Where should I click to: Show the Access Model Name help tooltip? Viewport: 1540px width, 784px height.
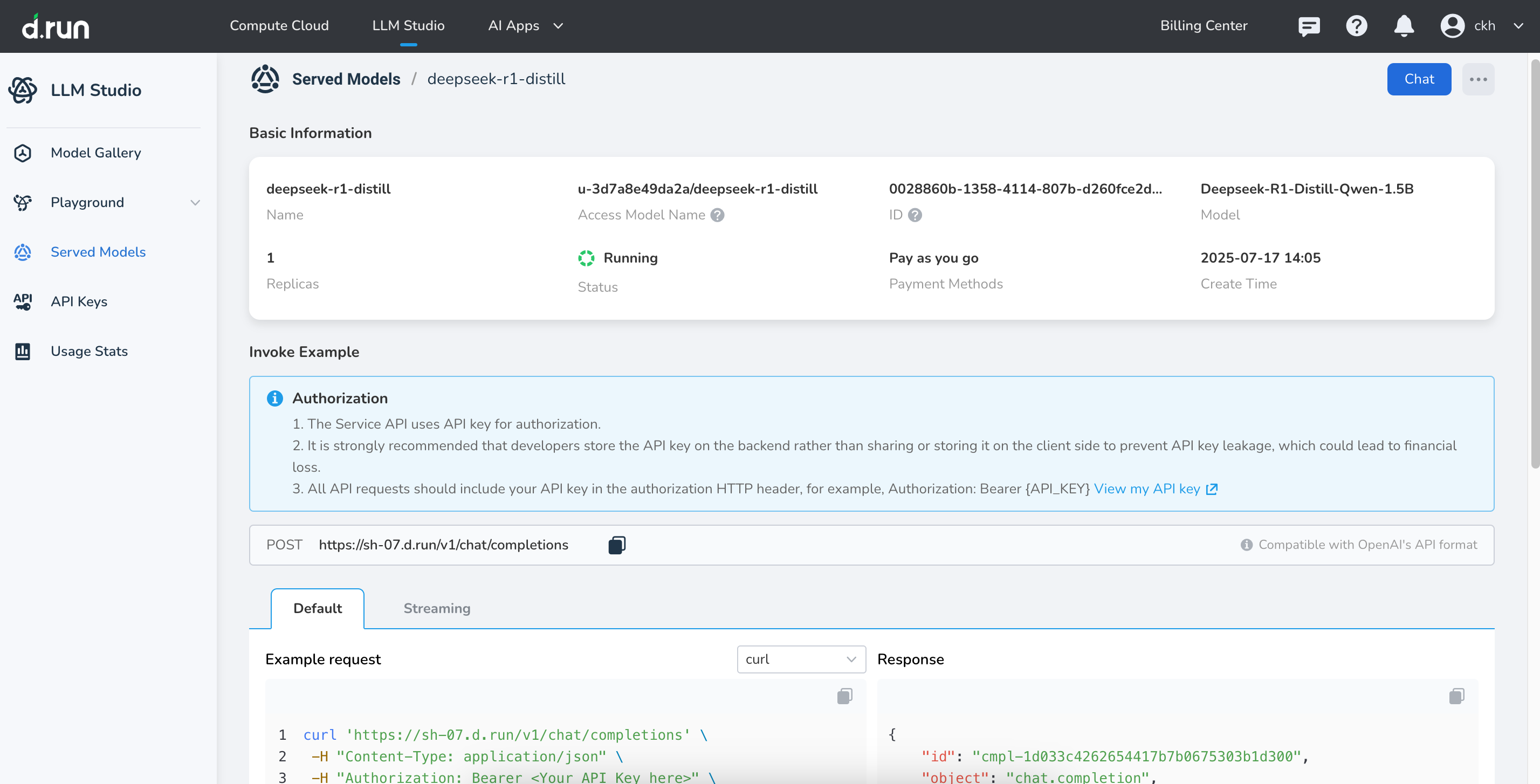[717, 215]
